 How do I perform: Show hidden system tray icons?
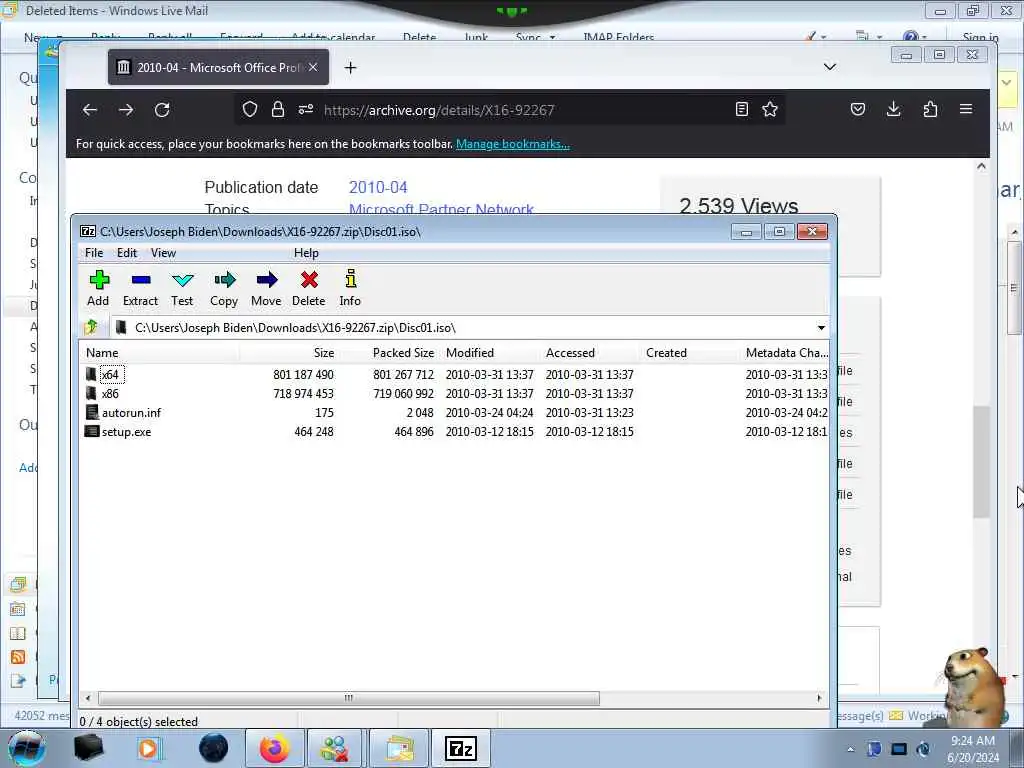tap(850, 749)
